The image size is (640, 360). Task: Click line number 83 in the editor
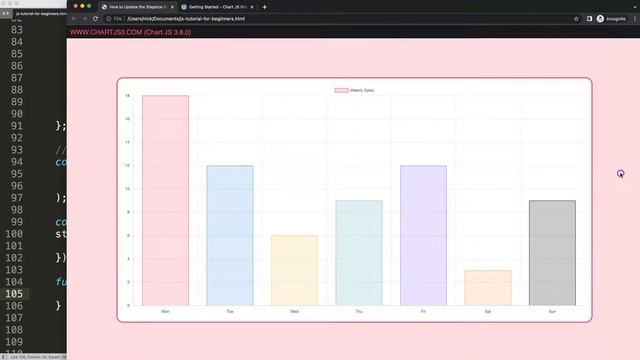pos(17,30)
